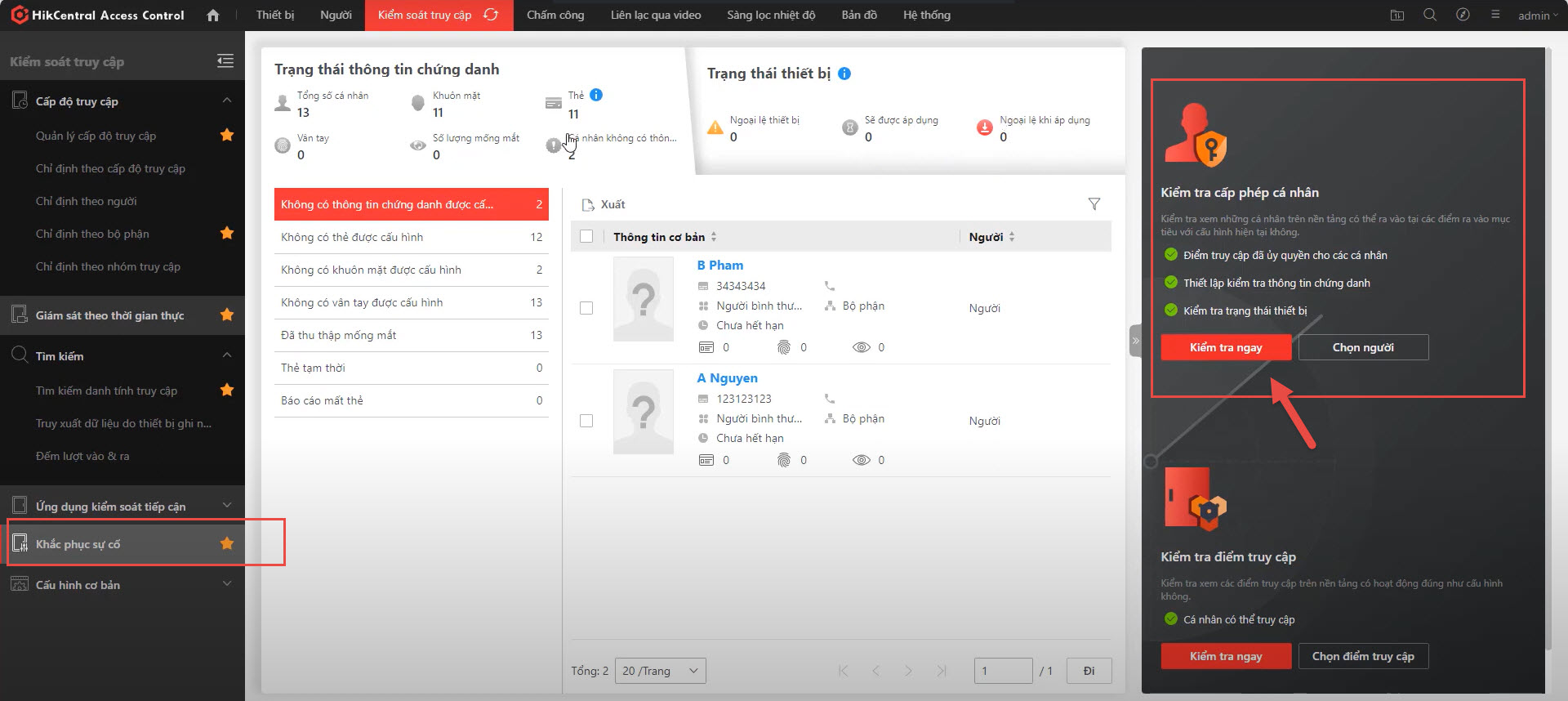Tick the select-all checkbox in table header
Image resolution: width=1568 pixels, height=701 pixels.
pos(586,237)
